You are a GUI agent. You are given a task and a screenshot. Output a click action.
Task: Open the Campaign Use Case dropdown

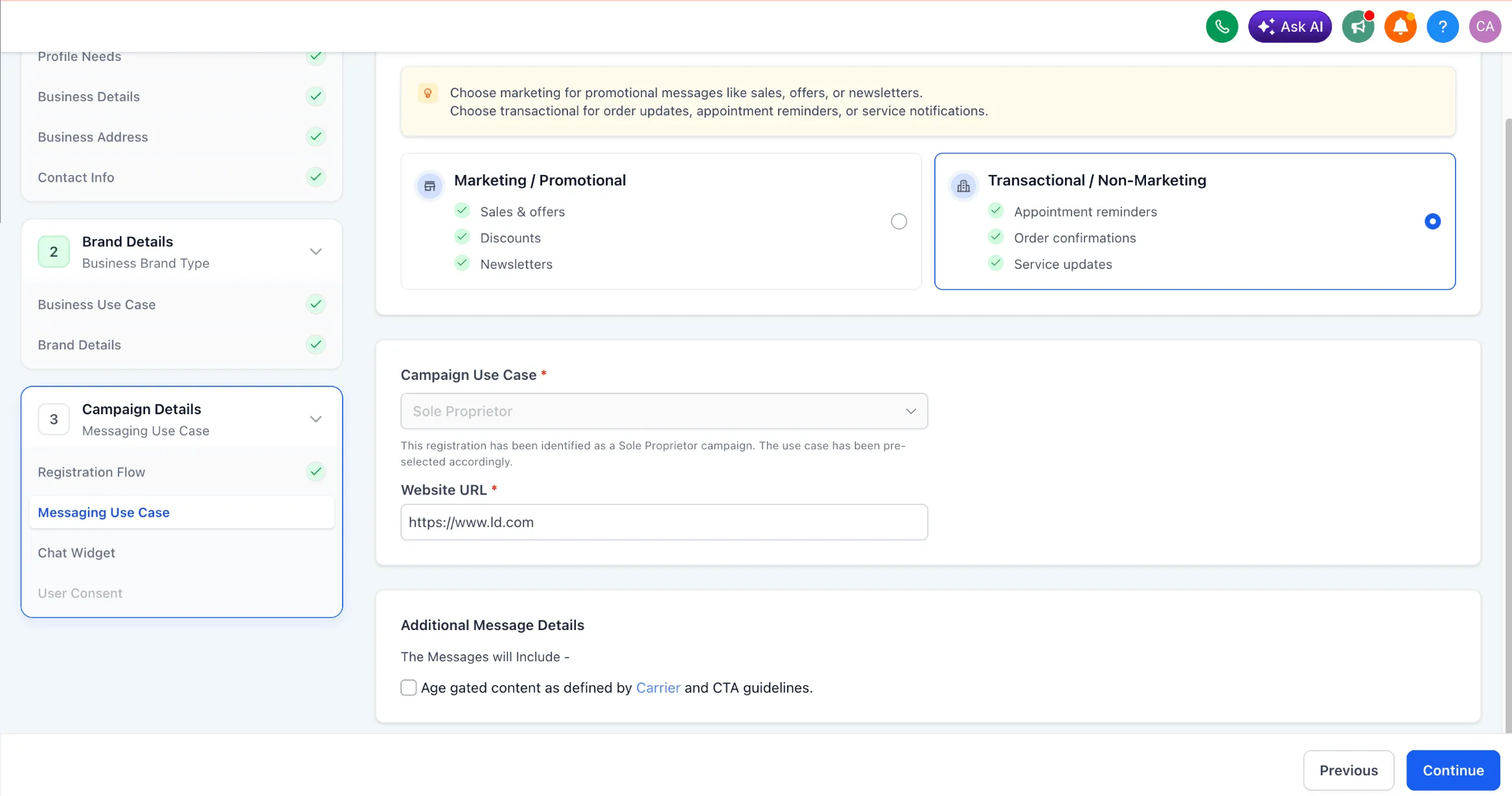(x=664, y=411)
